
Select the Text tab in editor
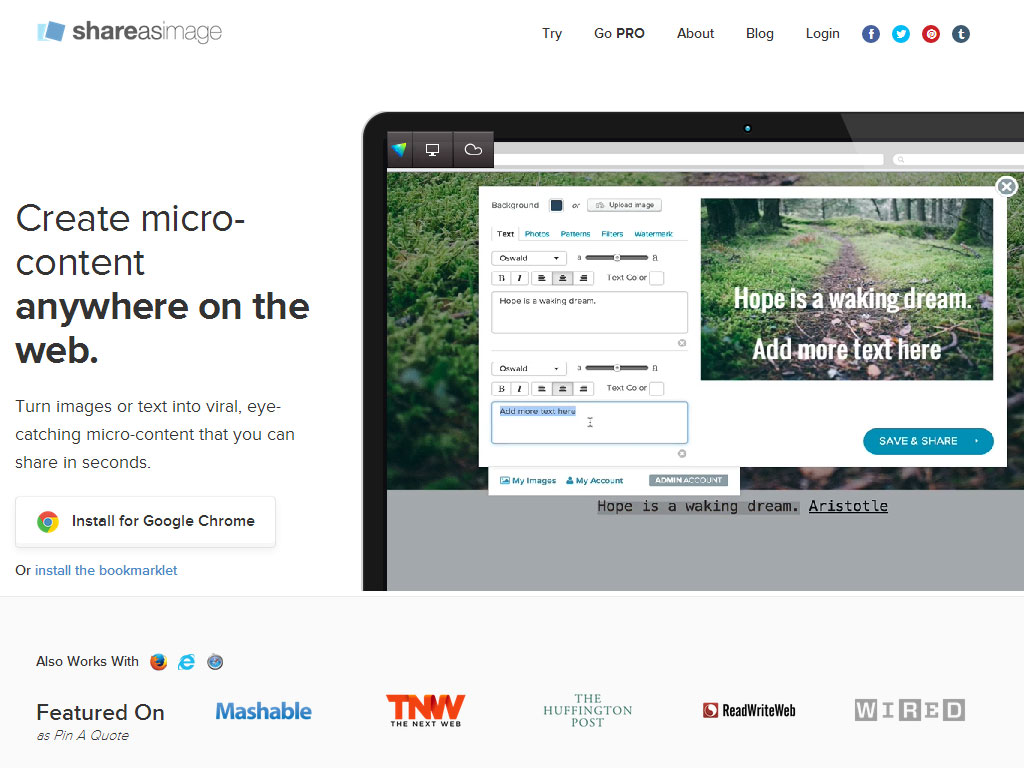coord(505,233)
